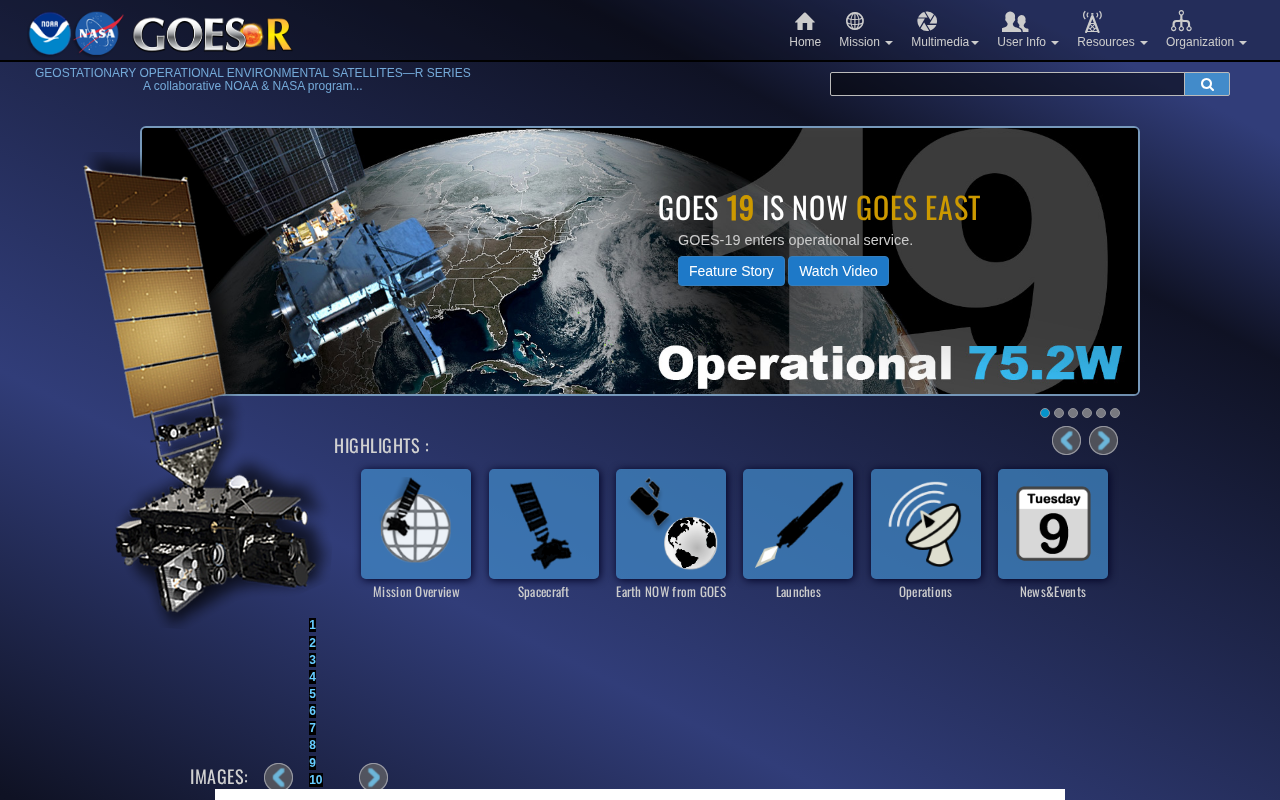Click the Images next arrow

(373, 777)
